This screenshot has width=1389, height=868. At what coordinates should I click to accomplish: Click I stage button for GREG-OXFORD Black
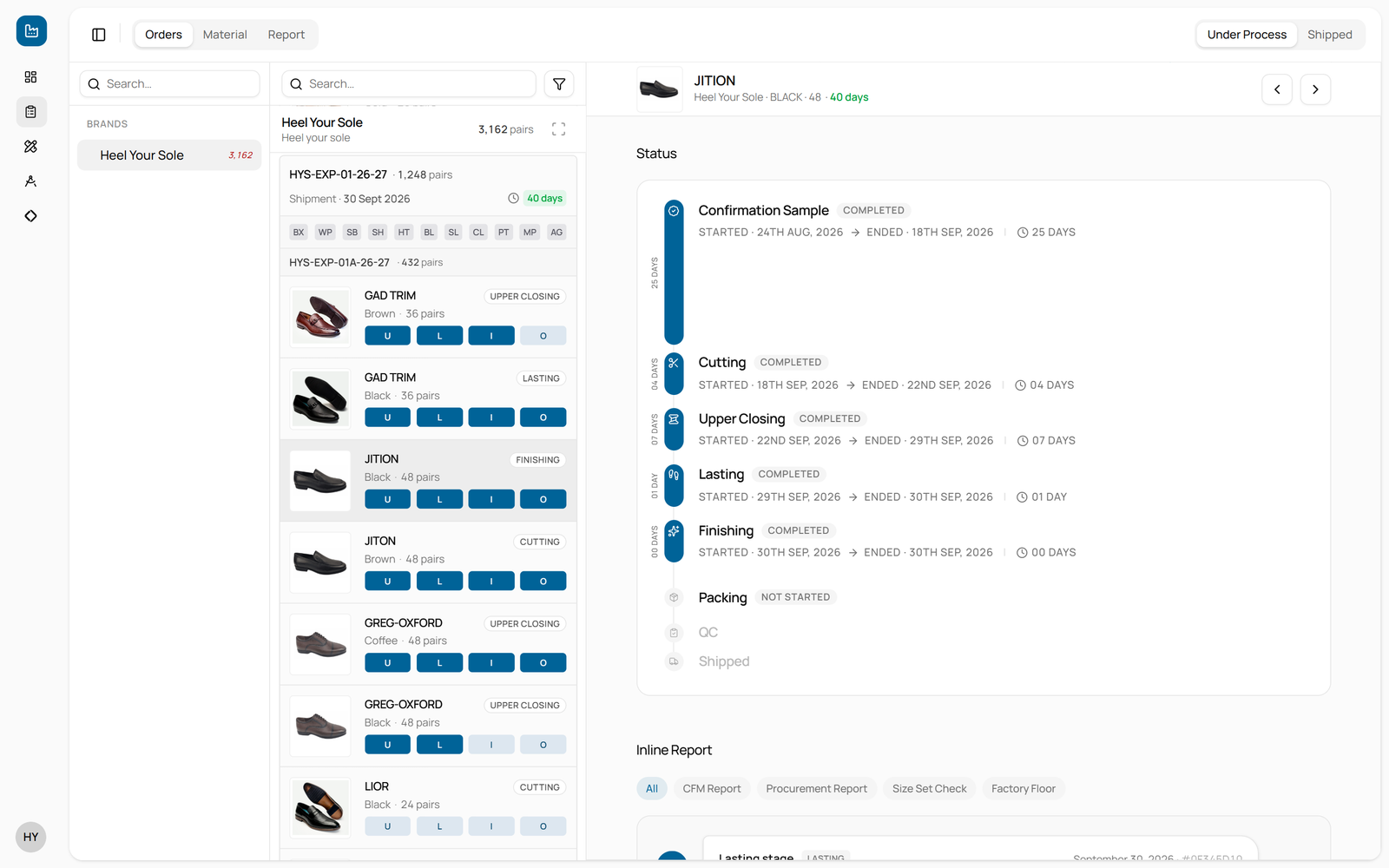491,745
